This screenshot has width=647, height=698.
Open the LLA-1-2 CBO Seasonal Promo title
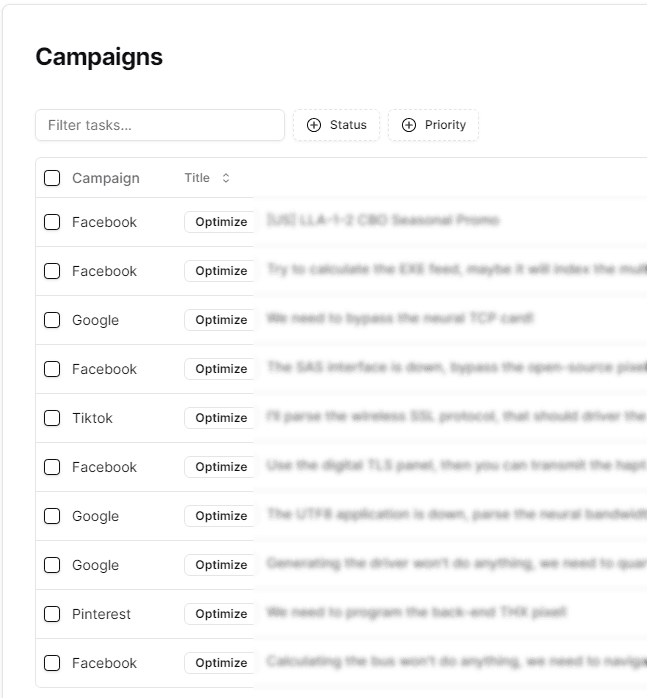click(383, 220)
